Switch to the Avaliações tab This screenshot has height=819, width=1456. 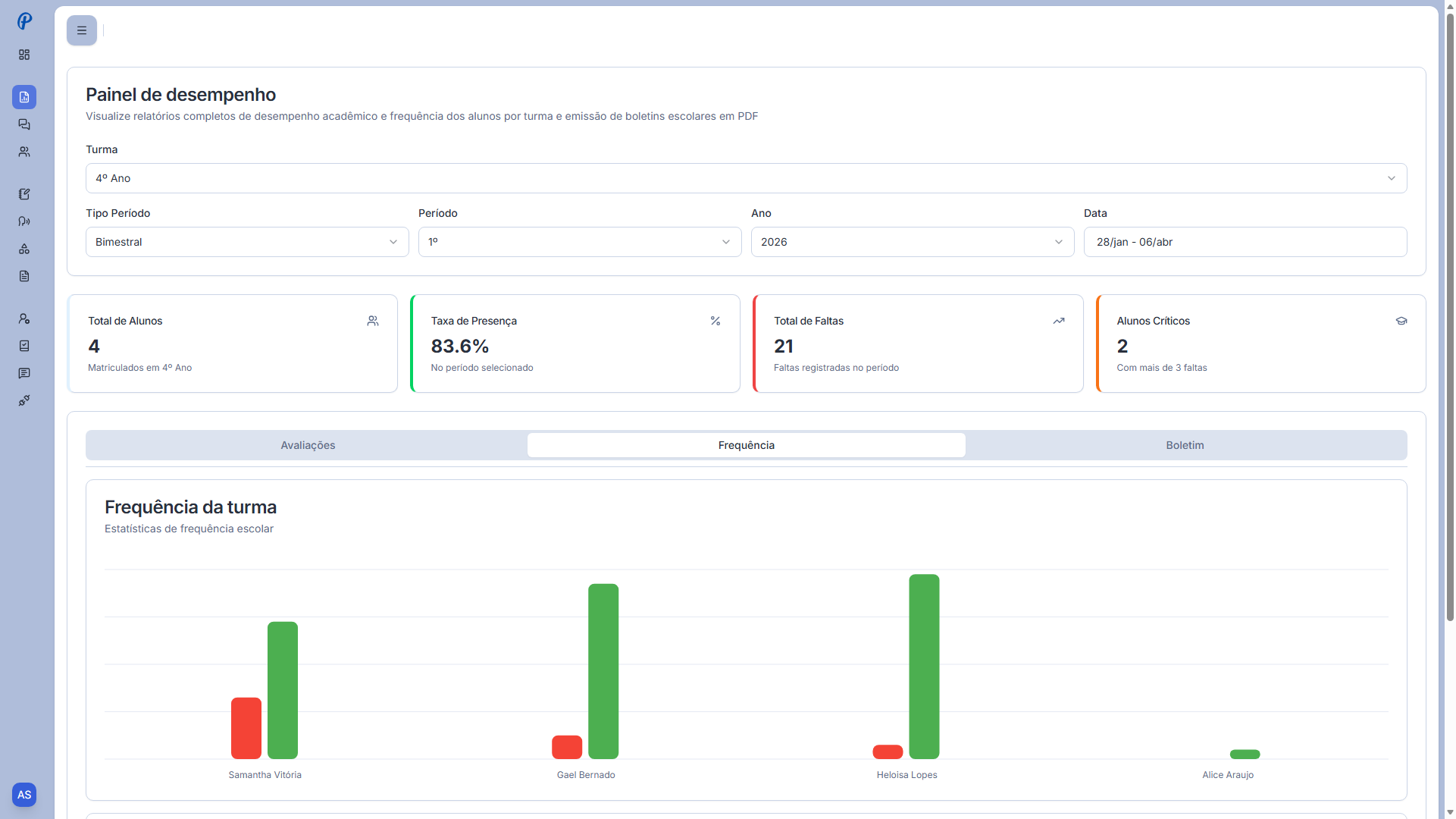(308, 445)
